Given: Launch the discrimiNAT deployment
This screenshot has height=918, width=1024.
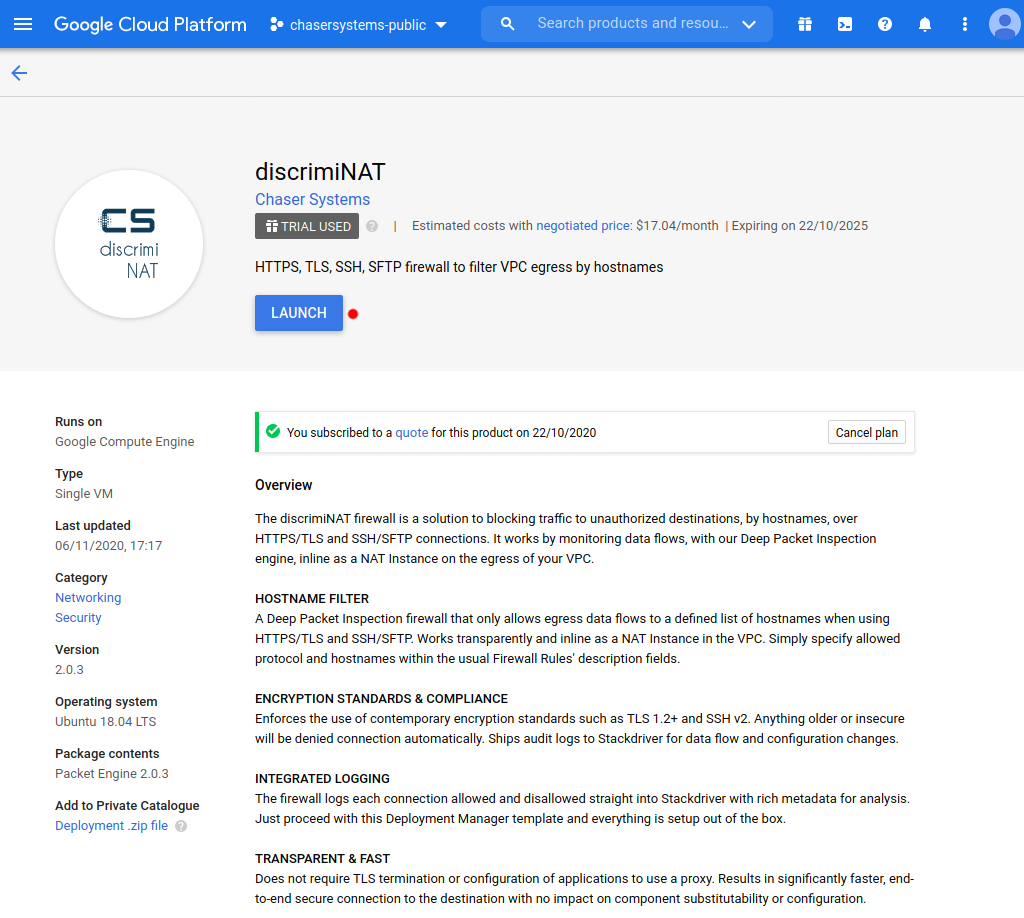Looking at the screenshot, I should click(x=298, y=312).
